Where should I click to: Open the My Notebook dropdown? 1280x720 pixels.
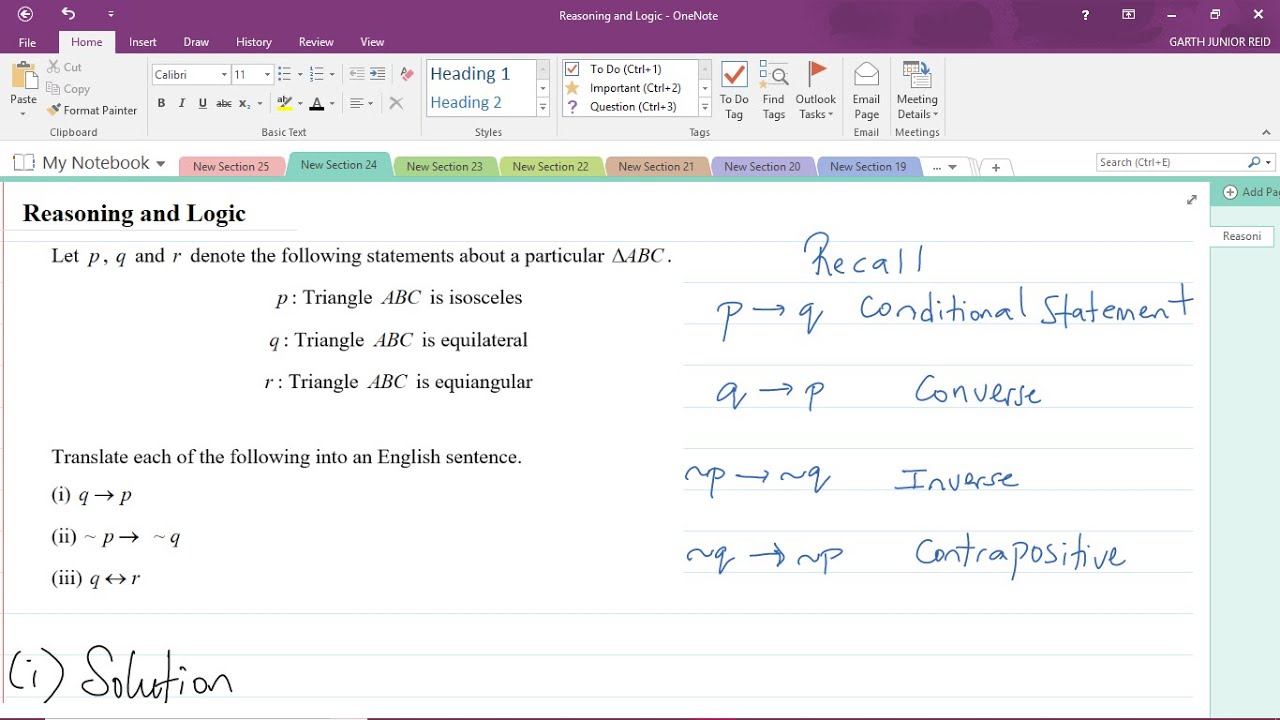click(x=90, y=163)
